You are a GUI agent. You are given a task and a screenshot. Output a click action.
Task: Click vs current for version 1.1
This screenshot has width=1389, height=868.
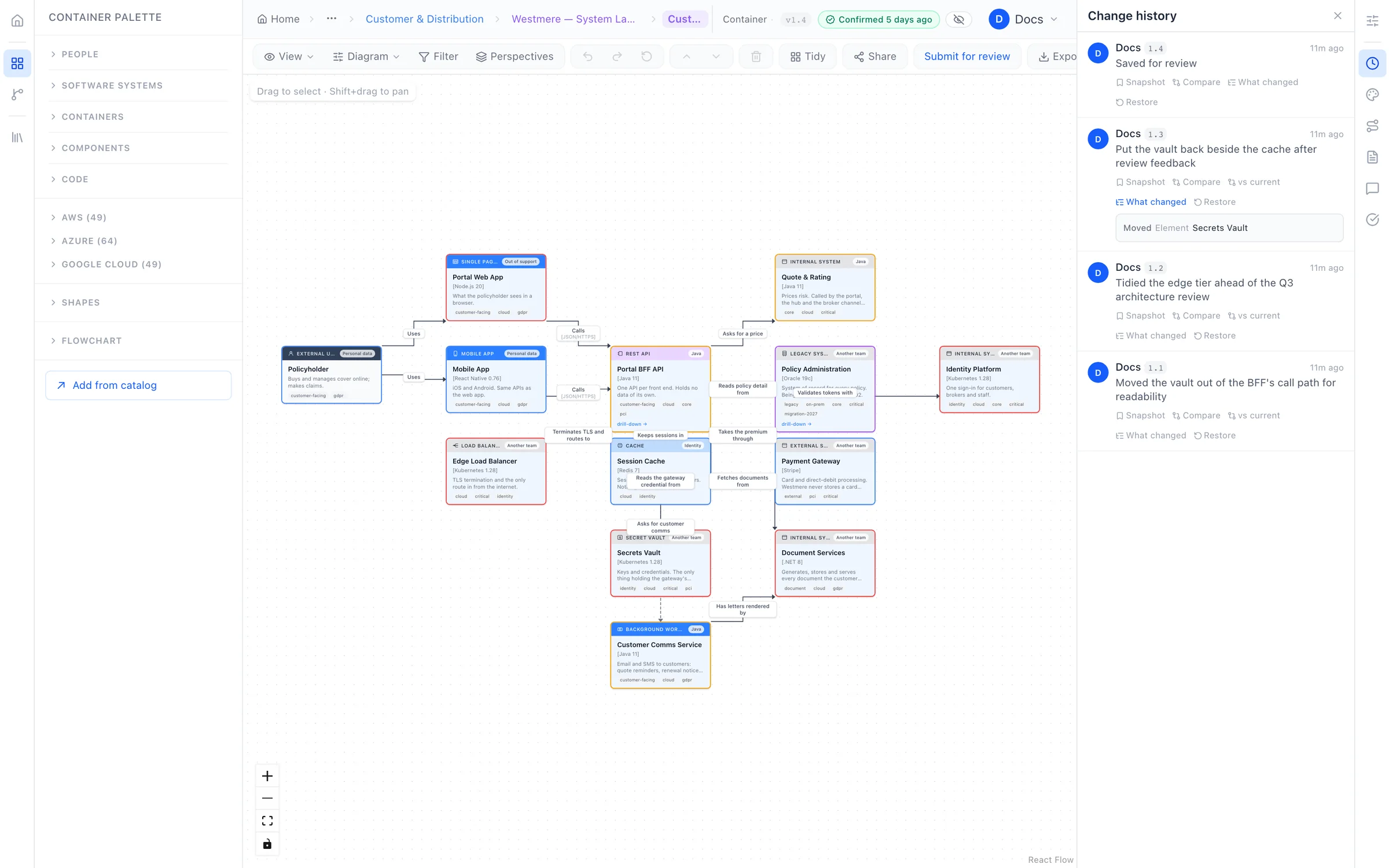point(1254,415)
